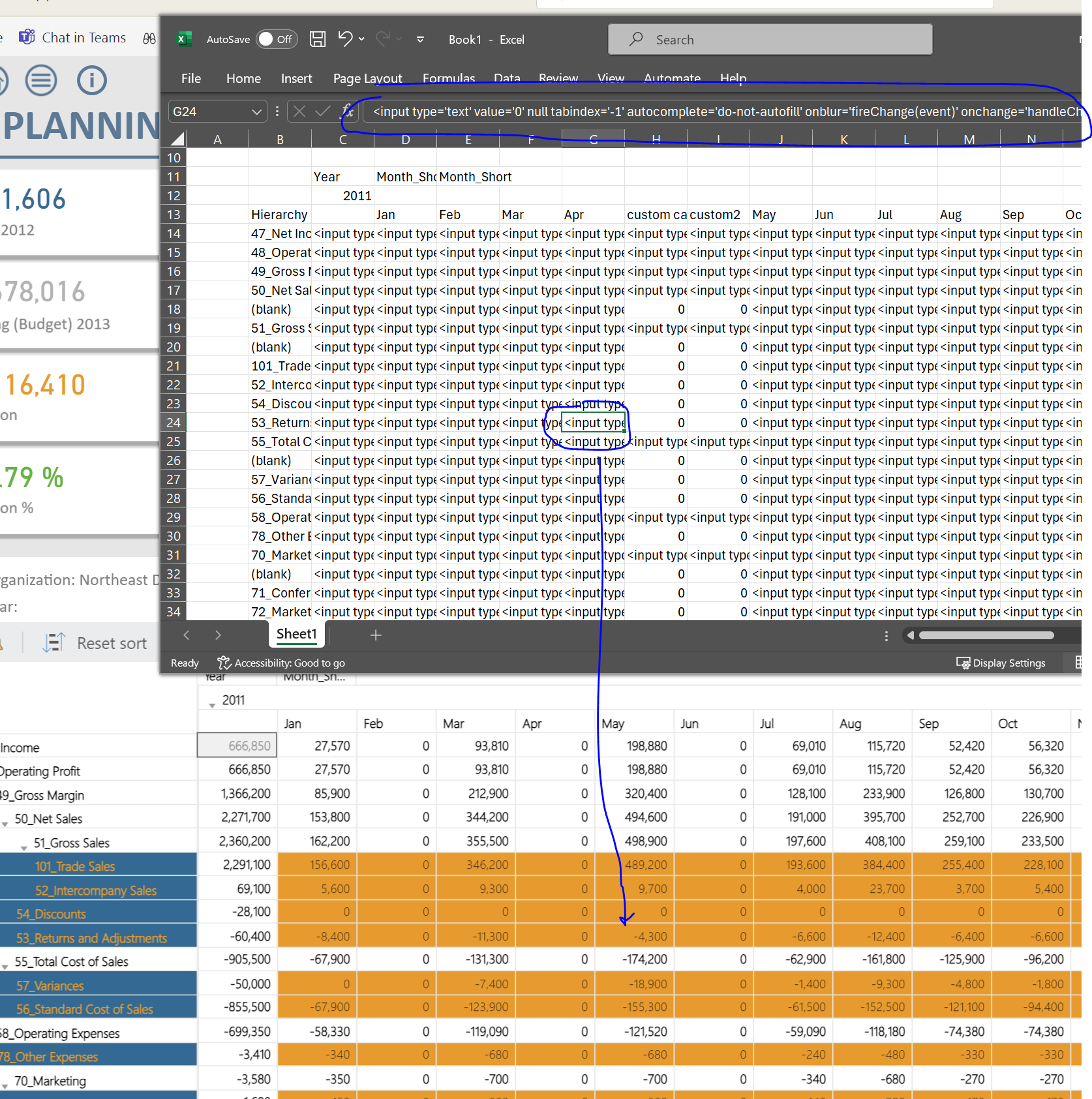Click the Reset sort button
This screenshot has height=1099, width=1092.
click(95, 643)
